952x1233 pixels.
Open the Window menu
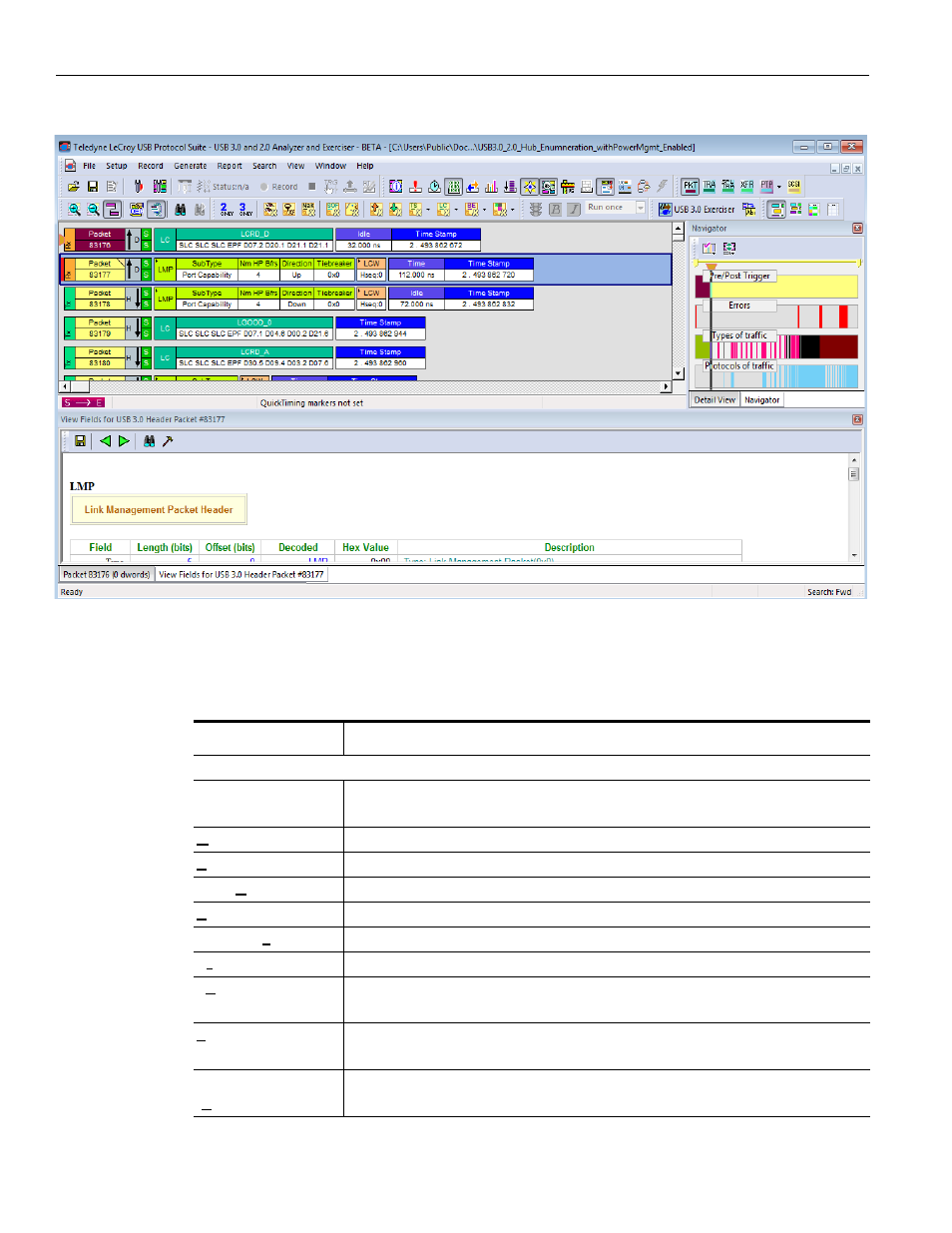(x=331, y=167)
